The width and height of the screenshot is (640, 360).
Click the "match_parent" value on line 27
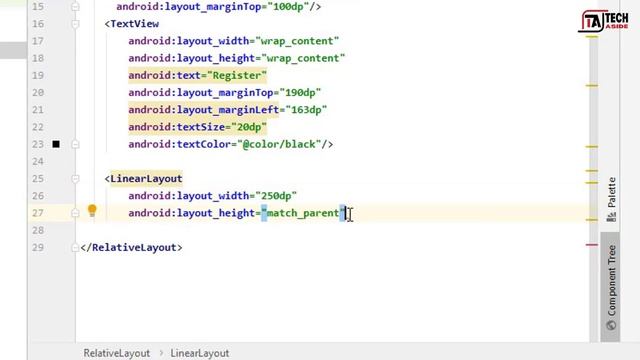tap(303, 213)
